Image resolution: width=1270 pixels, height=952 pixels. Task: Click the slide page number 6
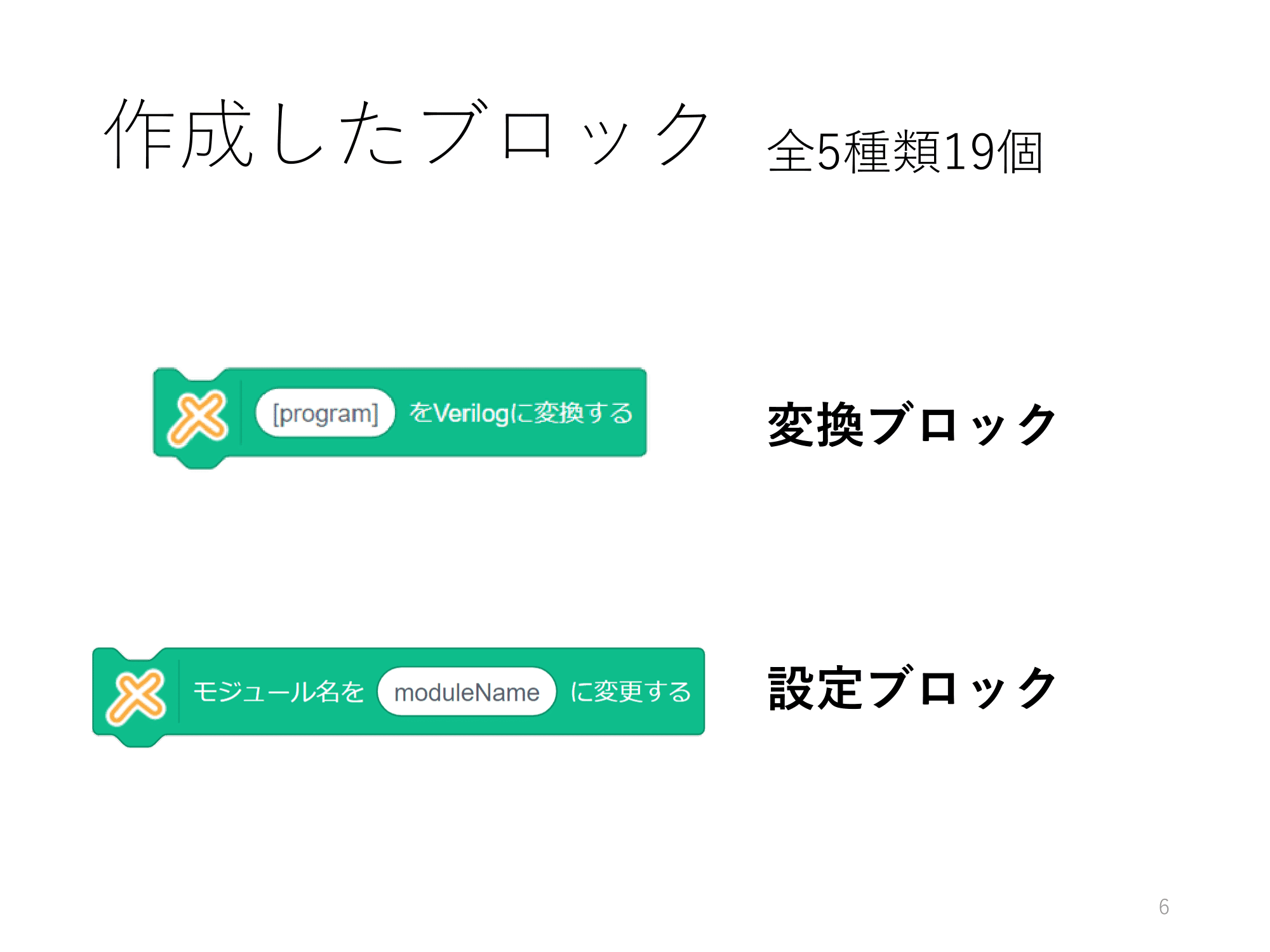[x=1164, y=906]
